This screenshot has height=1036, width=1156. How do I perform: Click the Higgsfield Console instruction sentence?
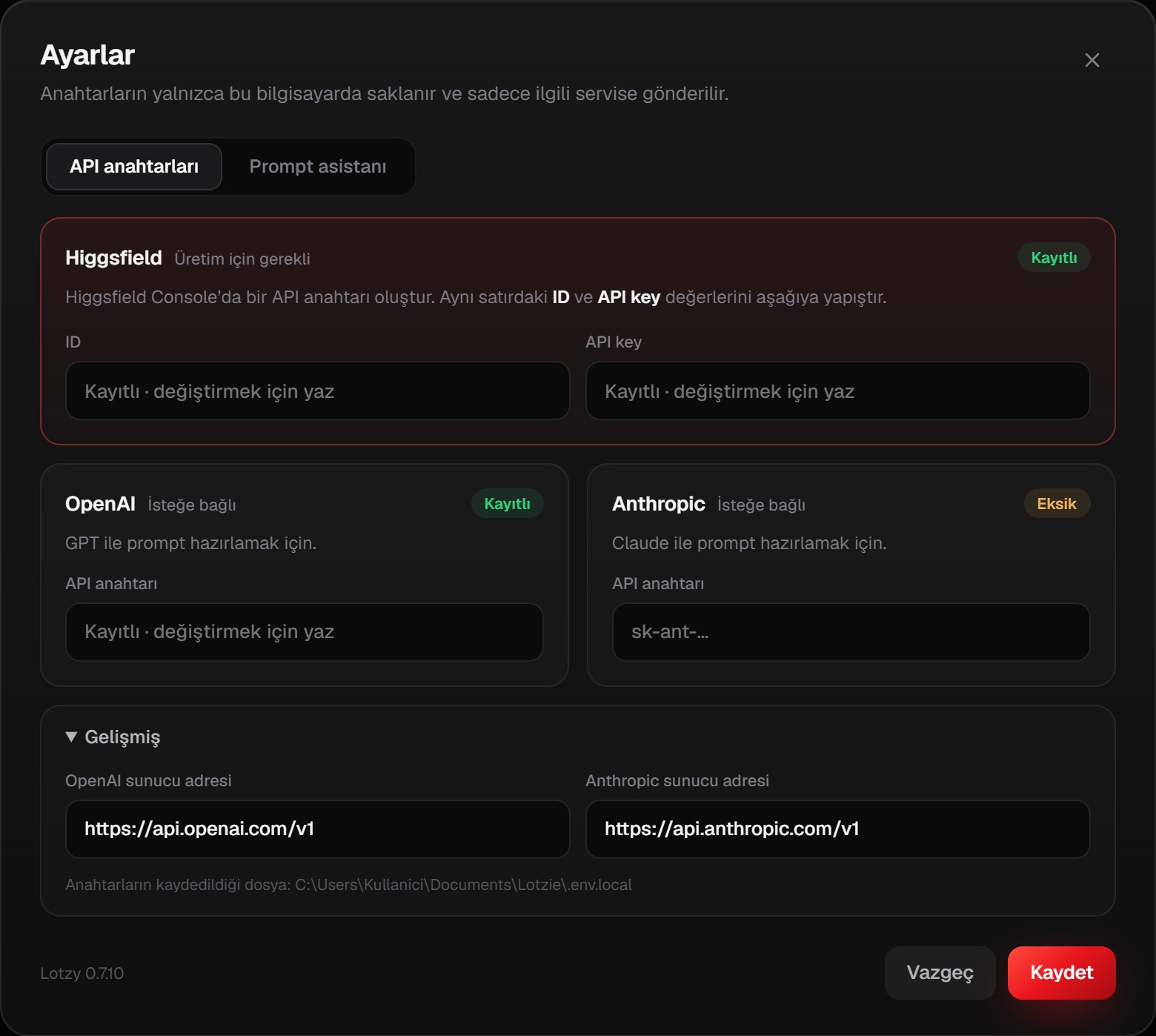pos(476,297)
